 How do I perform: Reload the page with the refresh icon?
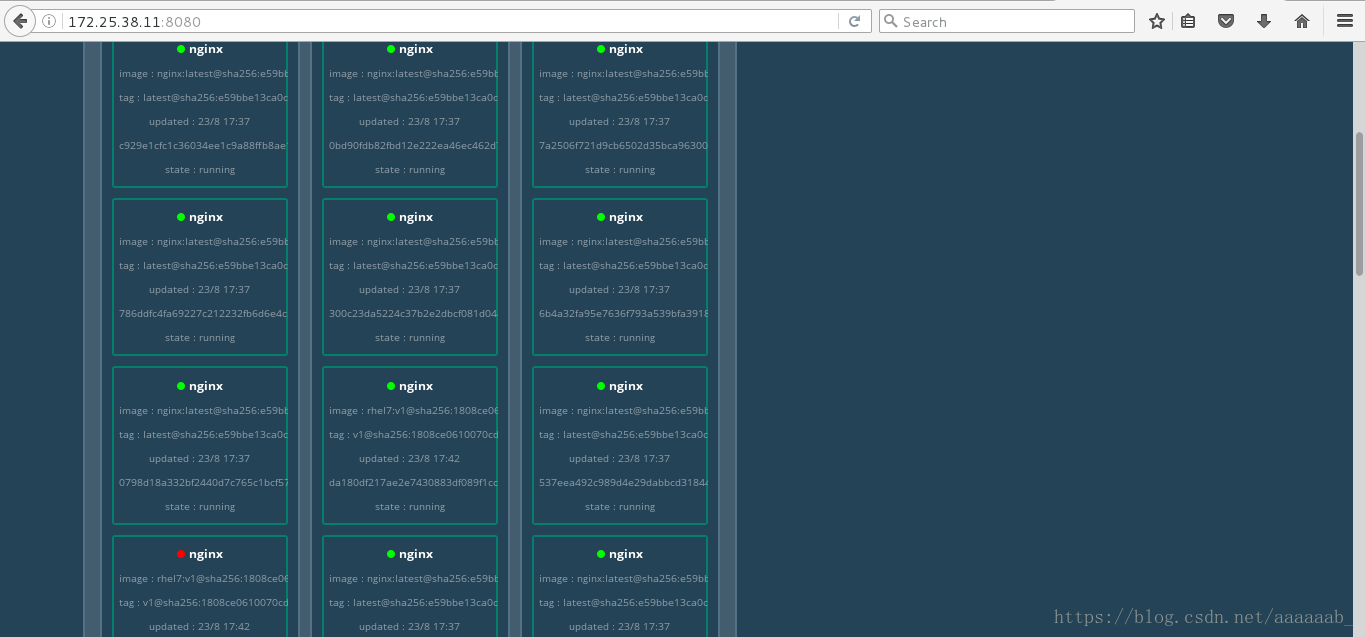point(854,21)
